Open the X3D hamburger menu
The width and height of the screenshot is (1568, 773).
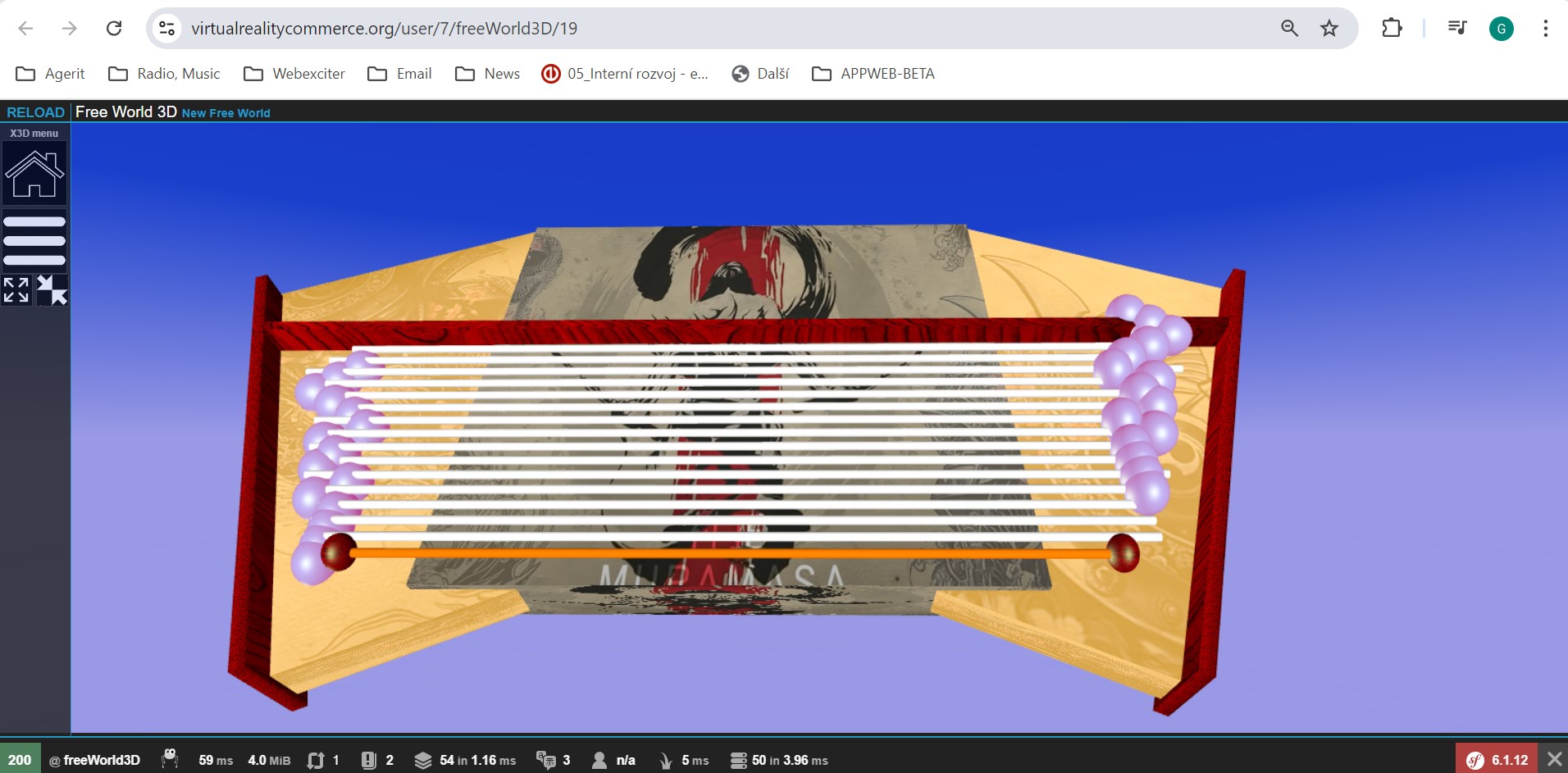(x=34, y=241)
